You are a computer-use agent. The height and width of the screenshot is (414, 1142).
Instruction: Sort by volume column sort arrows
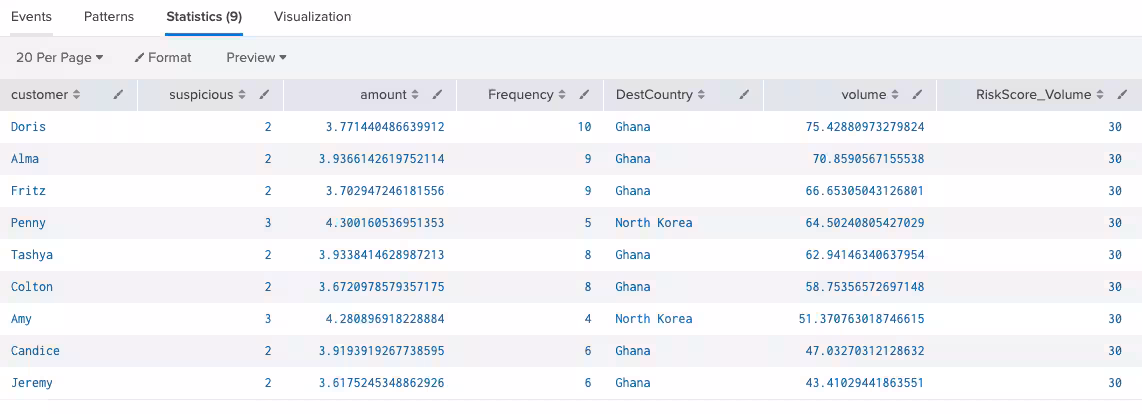895,95
